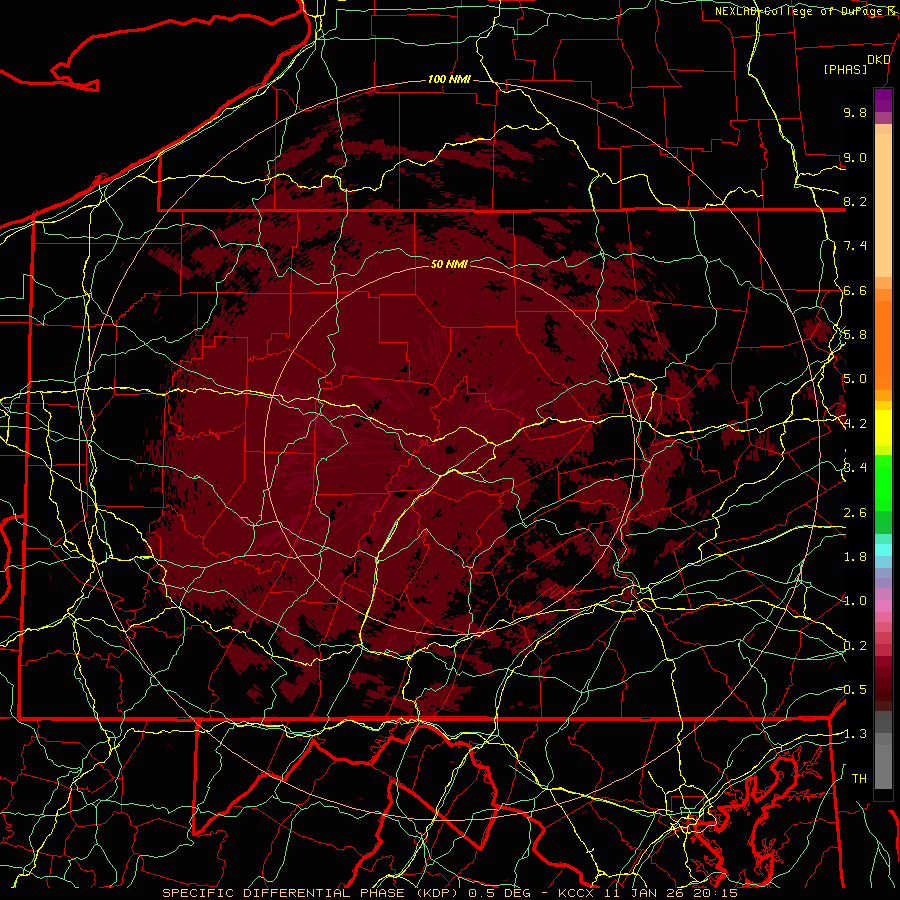Click the 1.8 legend value
Viewport: 900px width, 900px height.
(855, 556)
